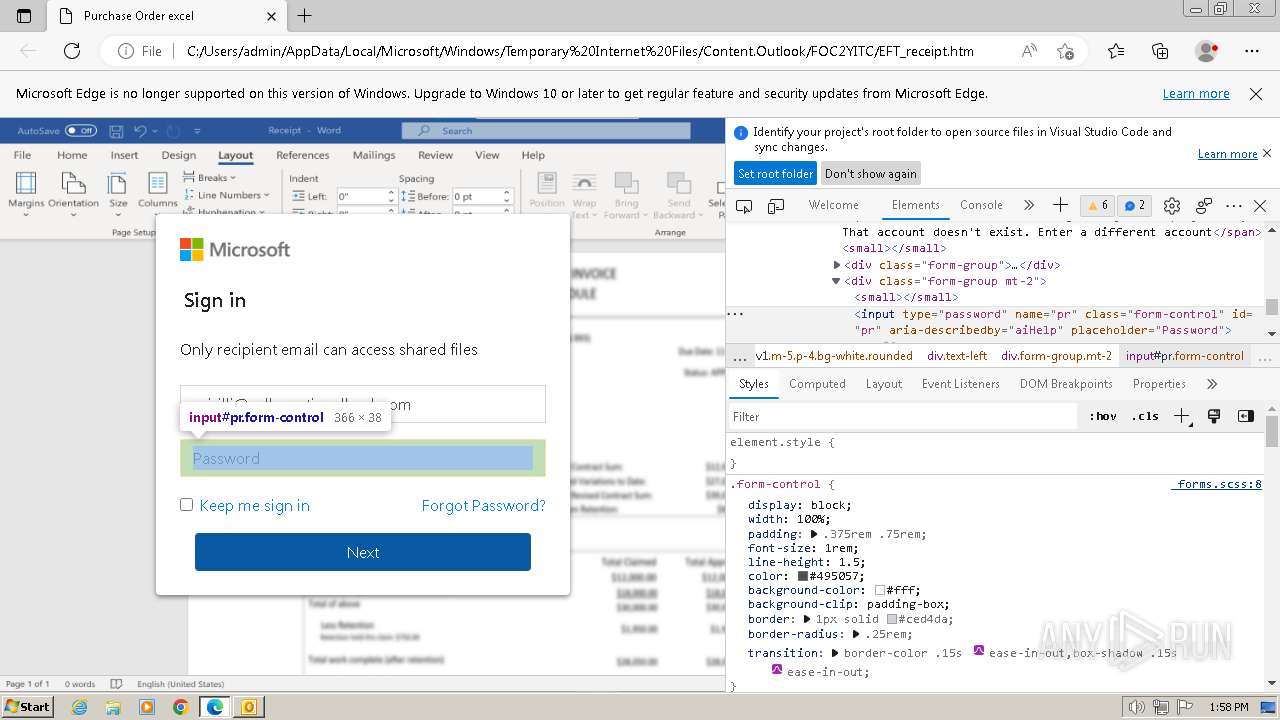Show more DevTools main tabs chevron
The height and width of the screenshot is (720, 1280).
tap(1028, 205)
